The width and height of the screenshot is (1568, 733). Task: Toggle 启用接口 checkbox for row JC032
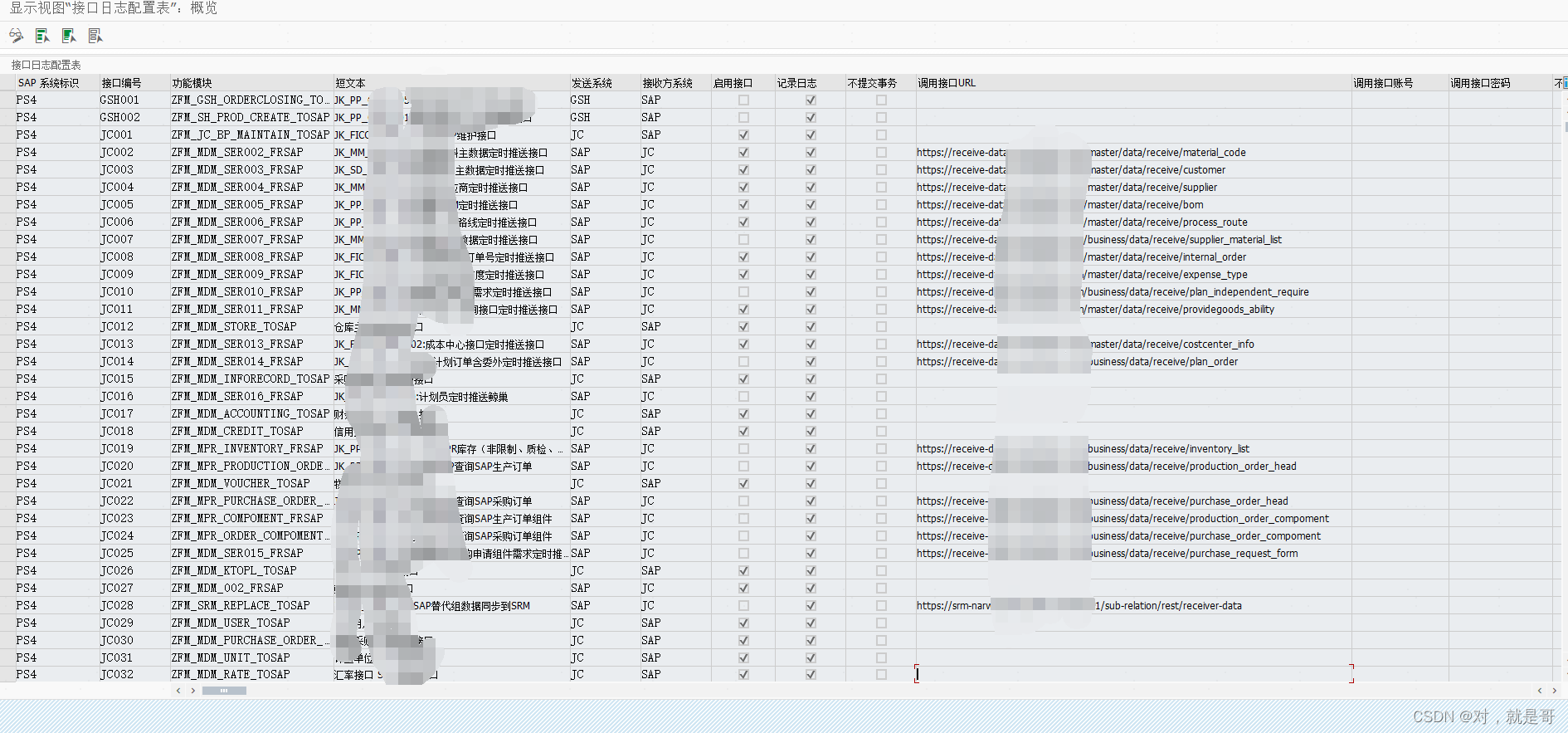pyautogui.click(x=743, y=675)
